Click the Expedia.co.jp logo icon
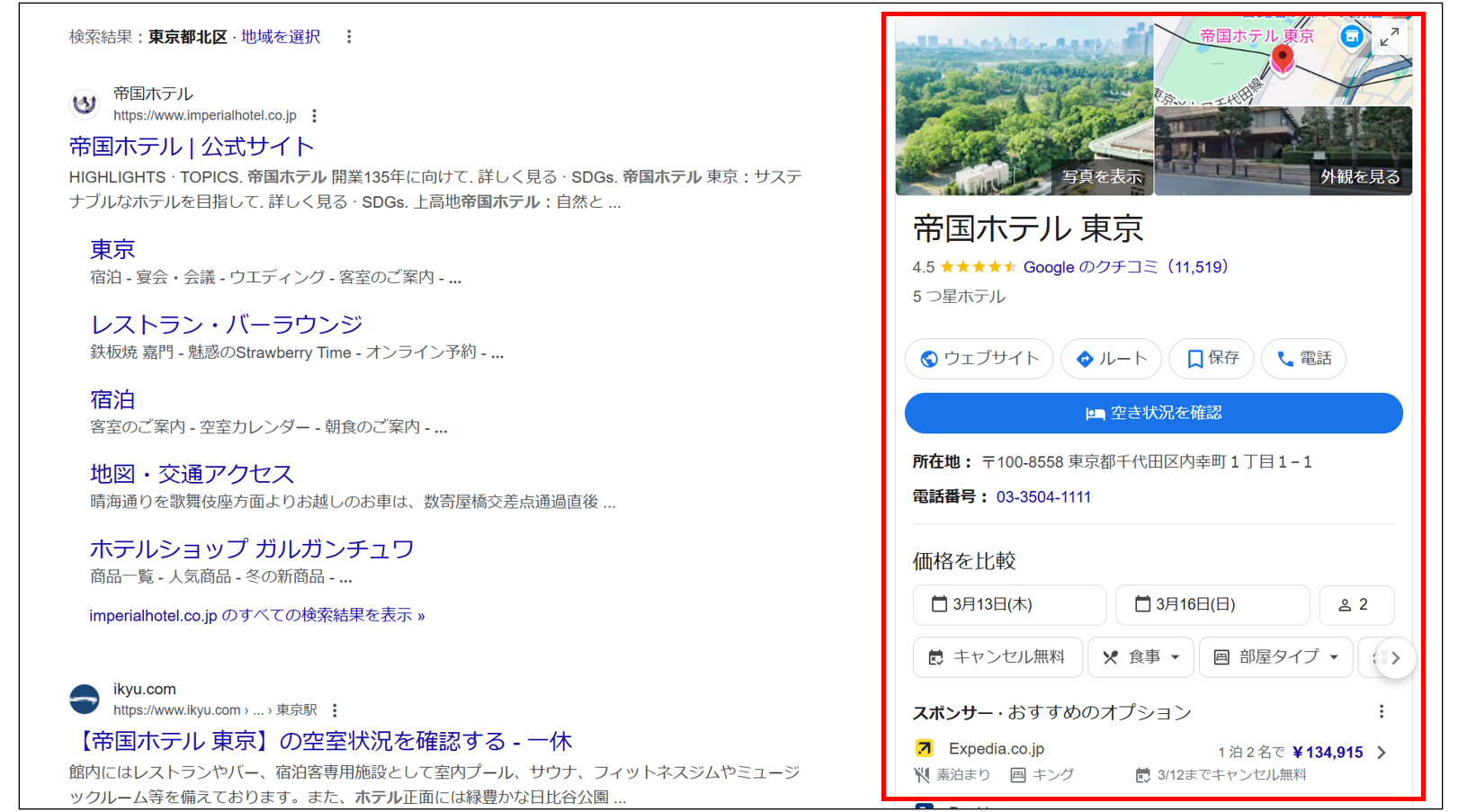Viewport: 1458px width, 812px height. 924,748
